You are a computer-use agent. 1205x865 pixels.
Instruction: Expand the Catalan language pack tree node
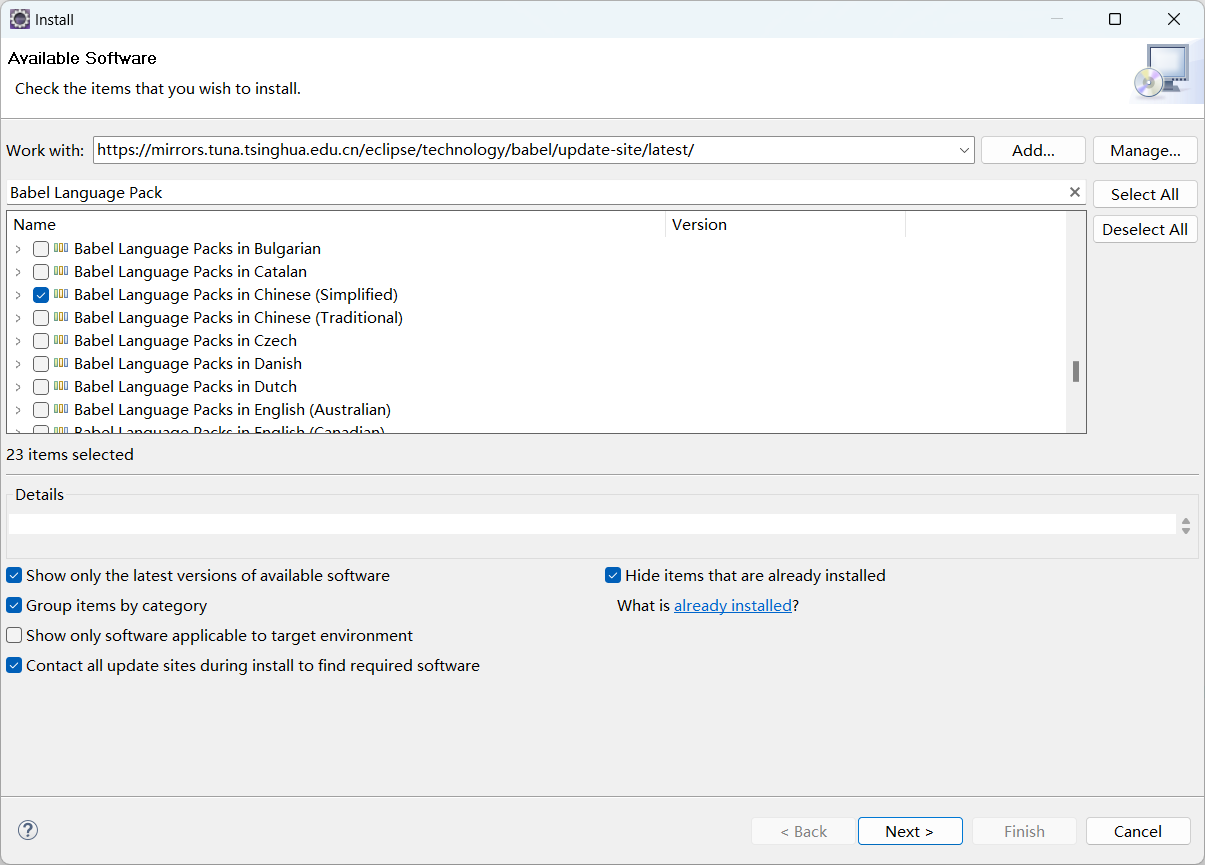[18, 272]
